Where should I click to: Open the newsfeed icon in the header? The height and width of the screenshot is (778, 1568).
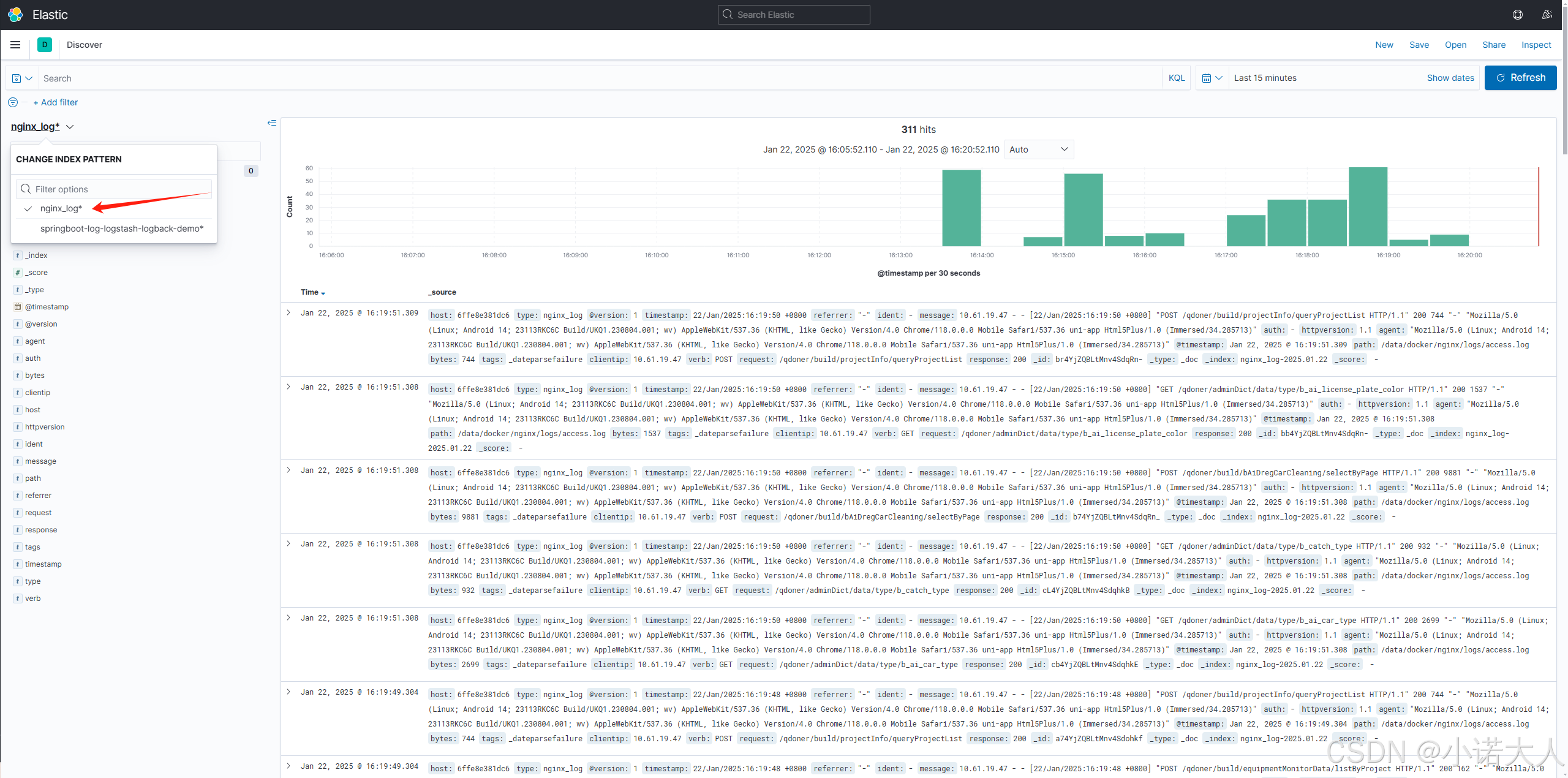click(x=1547, y=15)
